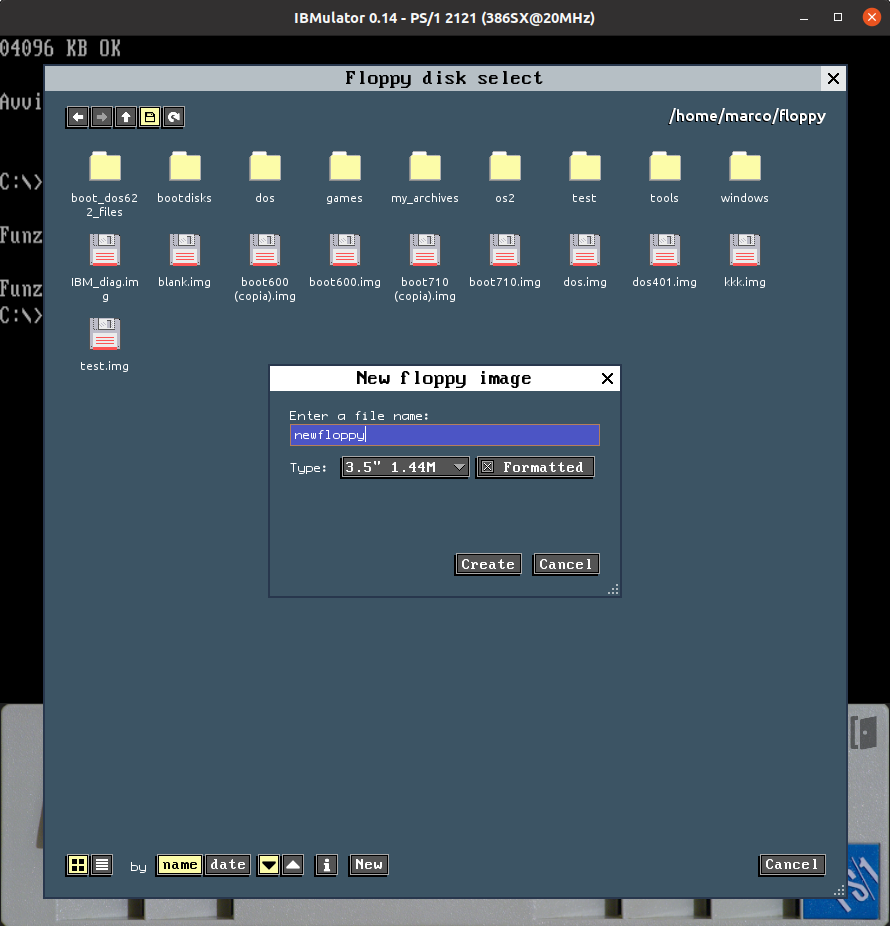Set descending sort order arrow
Image resolution: width=890 pixels, height=926 pixels.
tap(269, 865)
